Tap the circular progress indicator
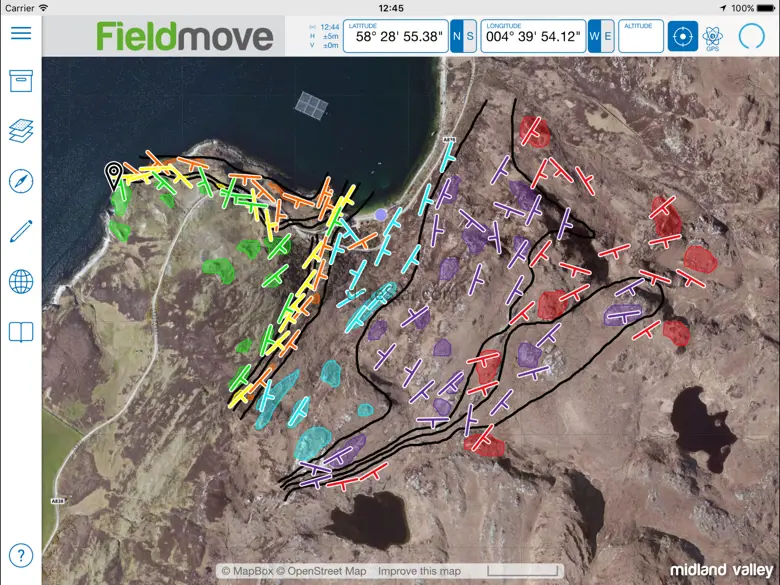780x585 pixels. pyautogui.click(x=751, y=36)
